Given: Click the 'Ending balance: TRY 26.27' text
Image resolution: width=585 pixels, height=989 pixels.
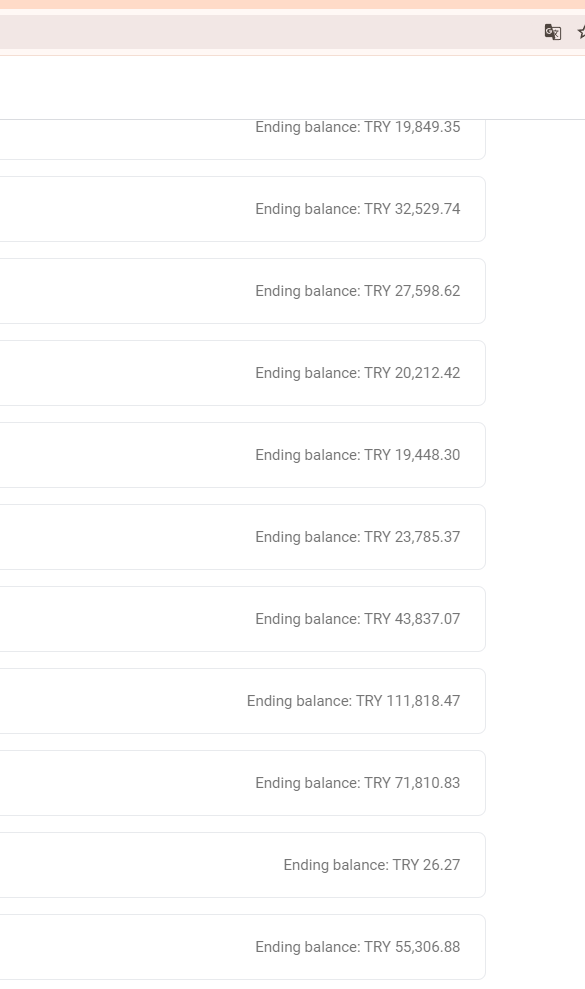Looking at the screenshot, I should [x=372, y=865].
